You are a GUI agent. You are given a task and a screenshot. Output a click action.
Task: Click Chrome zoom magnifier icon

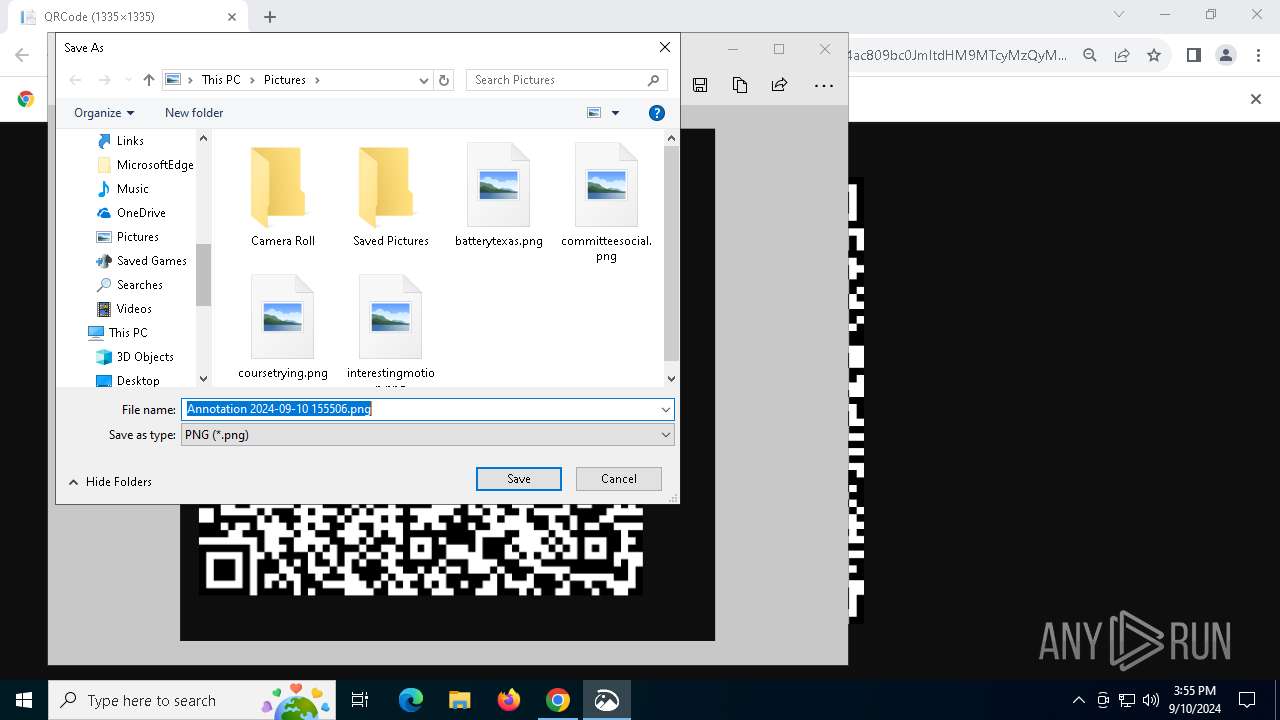1090,55
